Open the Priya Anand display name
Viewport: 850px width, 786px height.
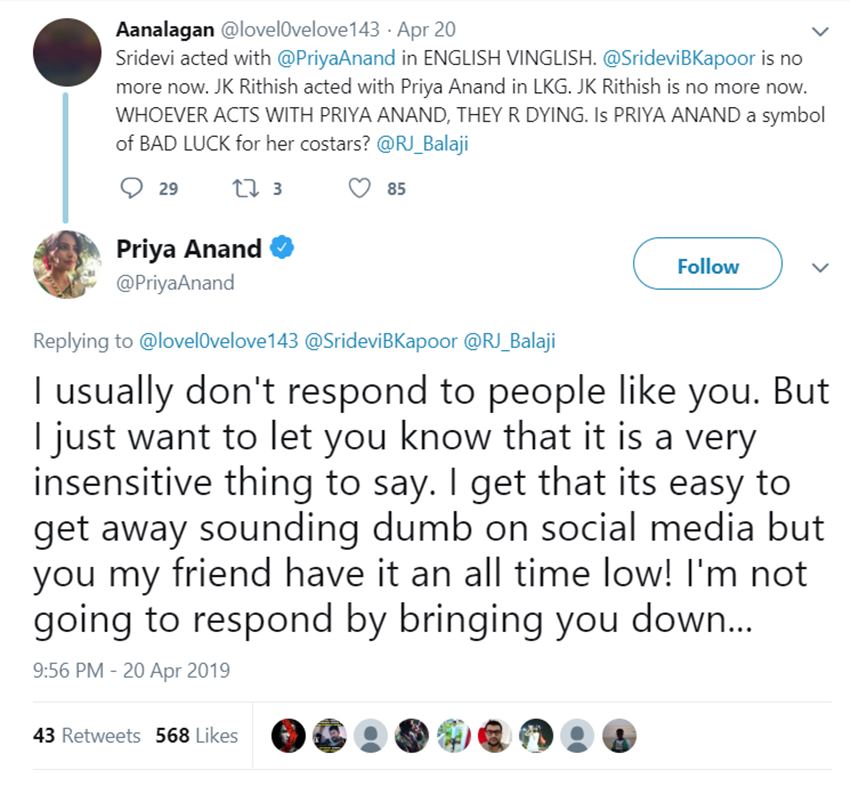[189, 248]
